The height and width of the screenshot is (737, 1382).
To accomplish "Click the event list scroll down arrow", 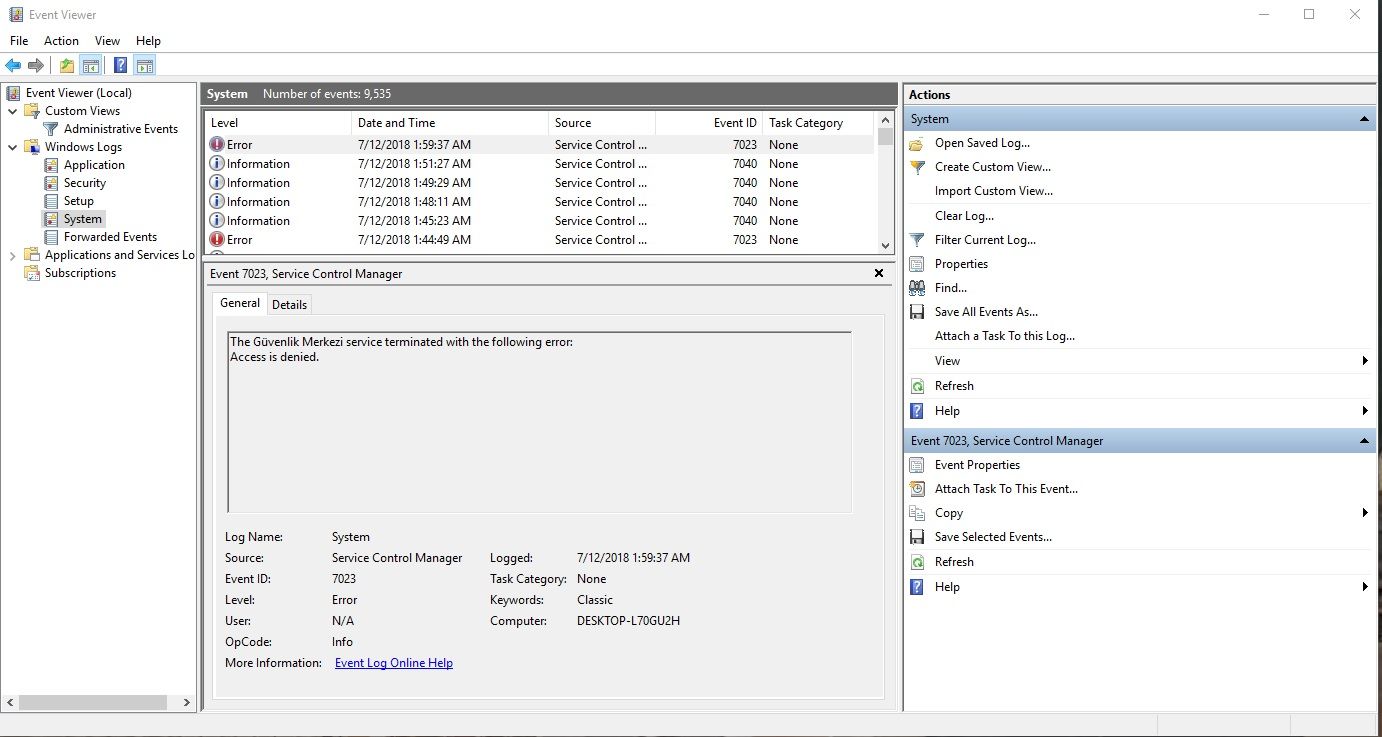I will tap(885, 245).
